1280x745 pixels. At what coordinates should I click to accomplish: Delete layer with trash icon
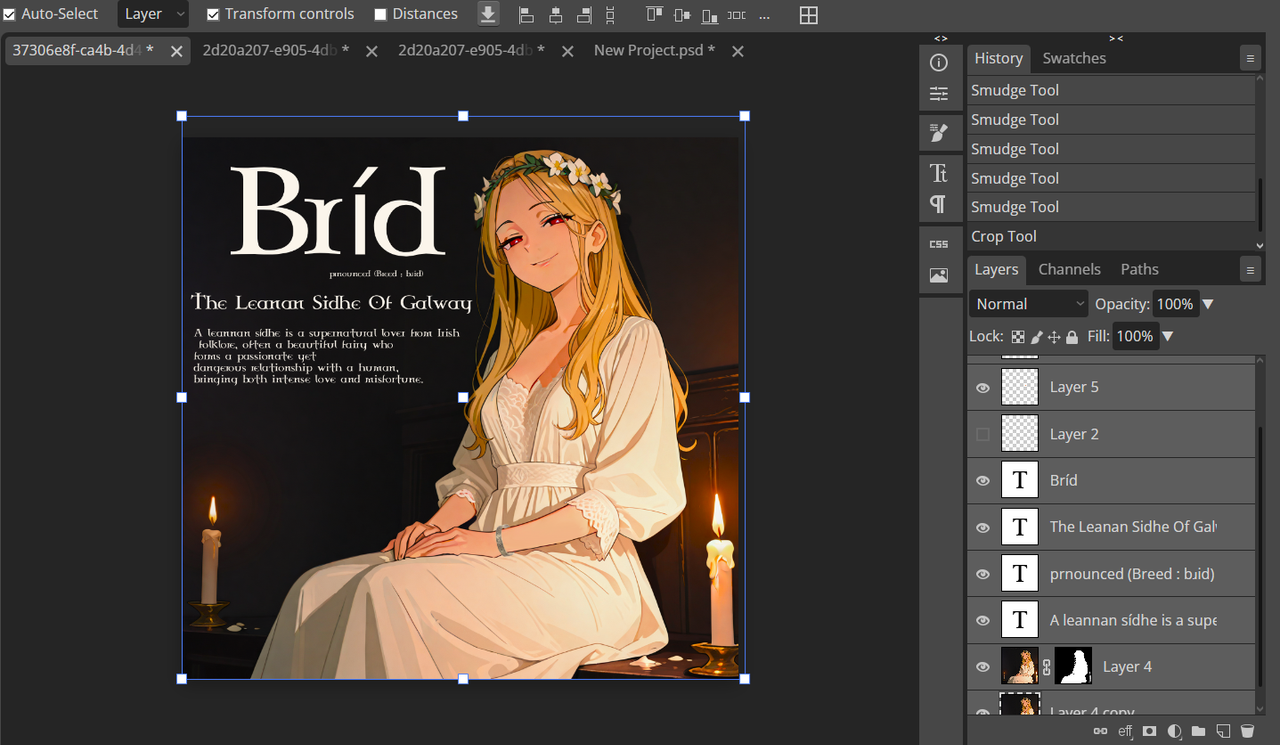(x=1247, y=732)
